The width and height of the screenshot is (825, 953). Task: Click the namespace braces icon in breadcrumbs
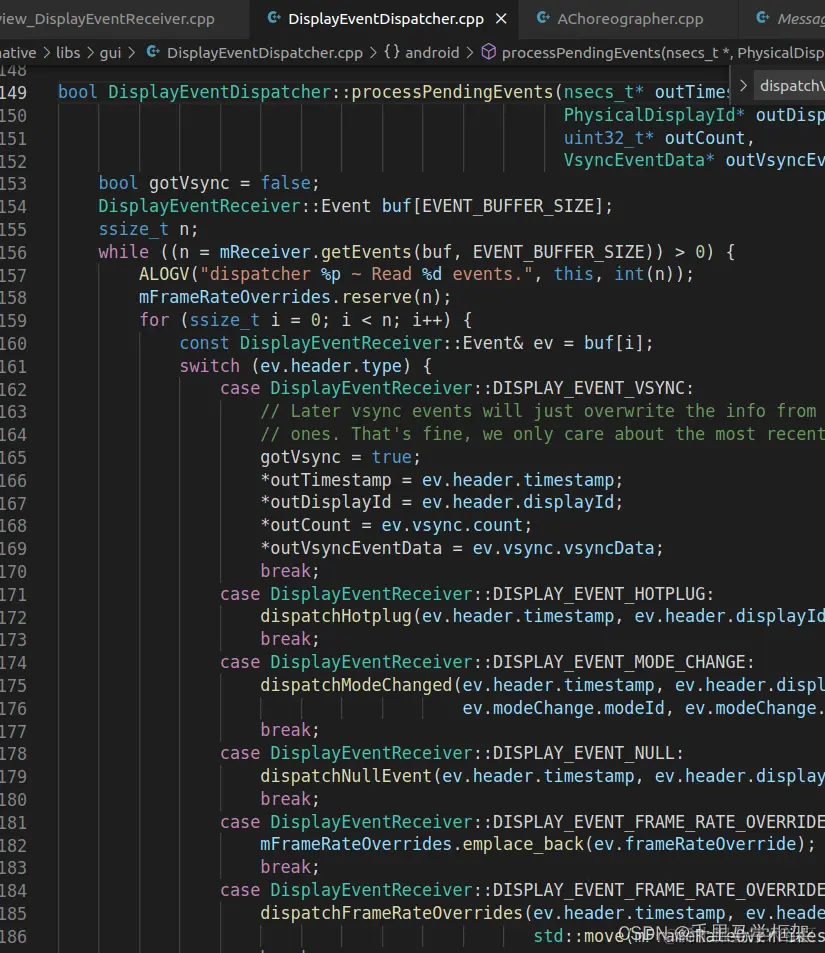point(392,52)
